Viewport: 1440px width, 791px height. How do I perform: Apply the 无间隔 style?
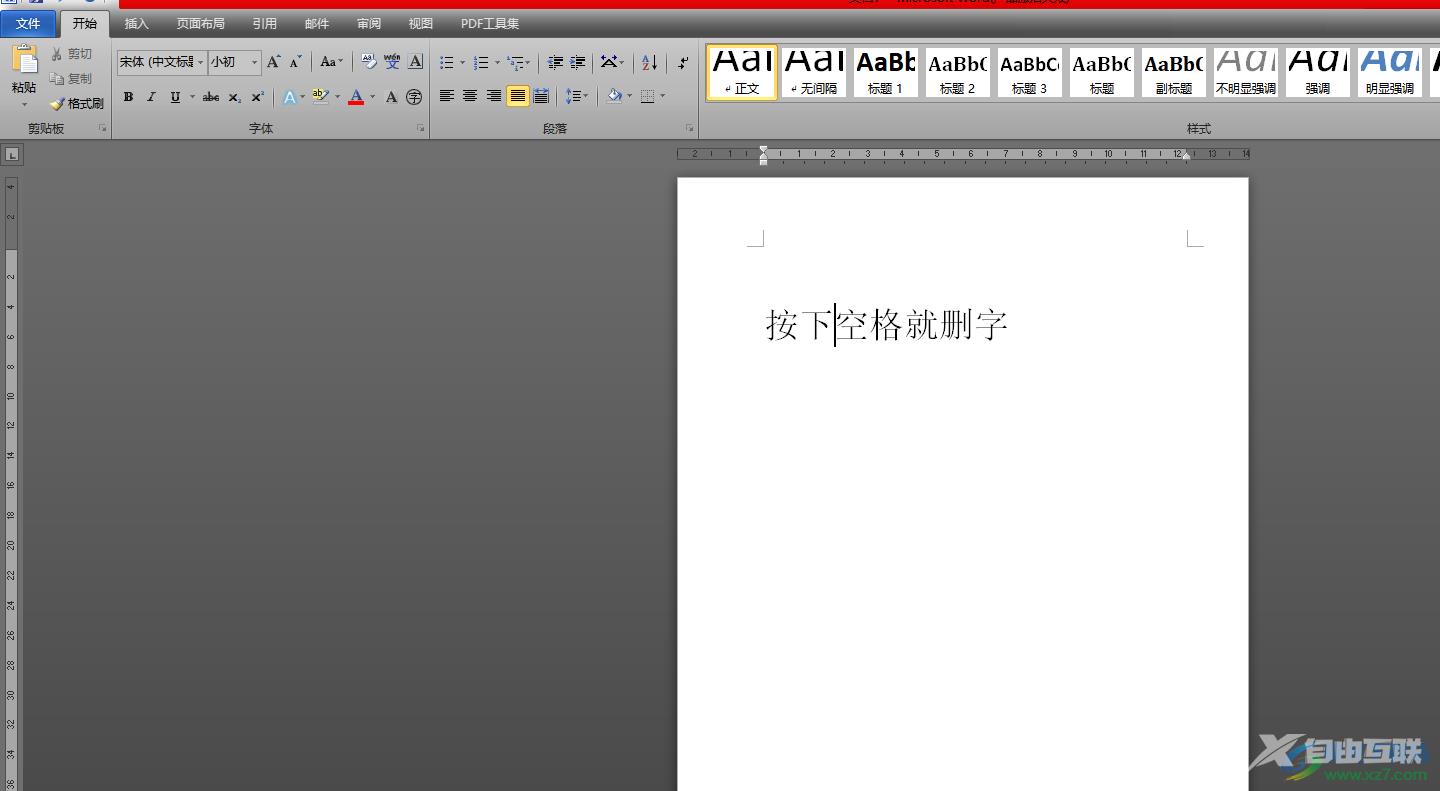[814, 72]
